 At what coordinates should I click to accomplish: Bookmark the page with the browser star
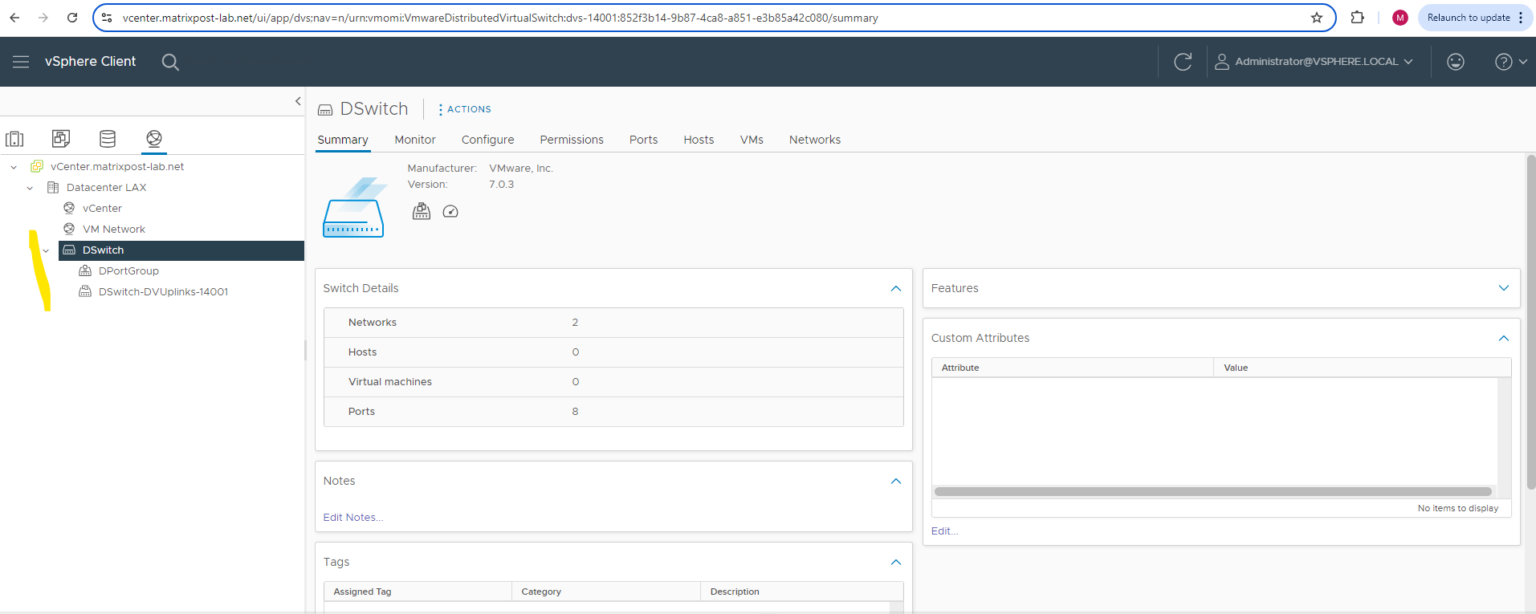point(1317,17)
